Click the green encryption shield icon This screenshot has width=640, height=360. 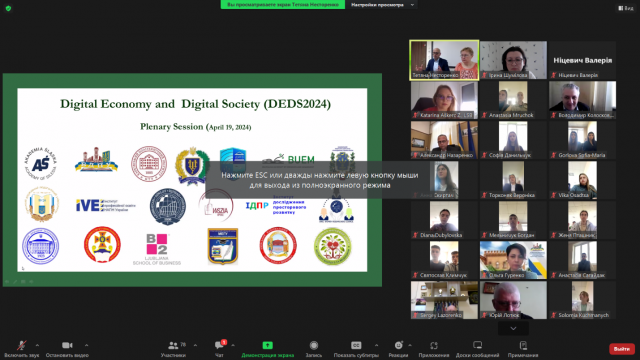pyautogui.click(x=8, y=8)
